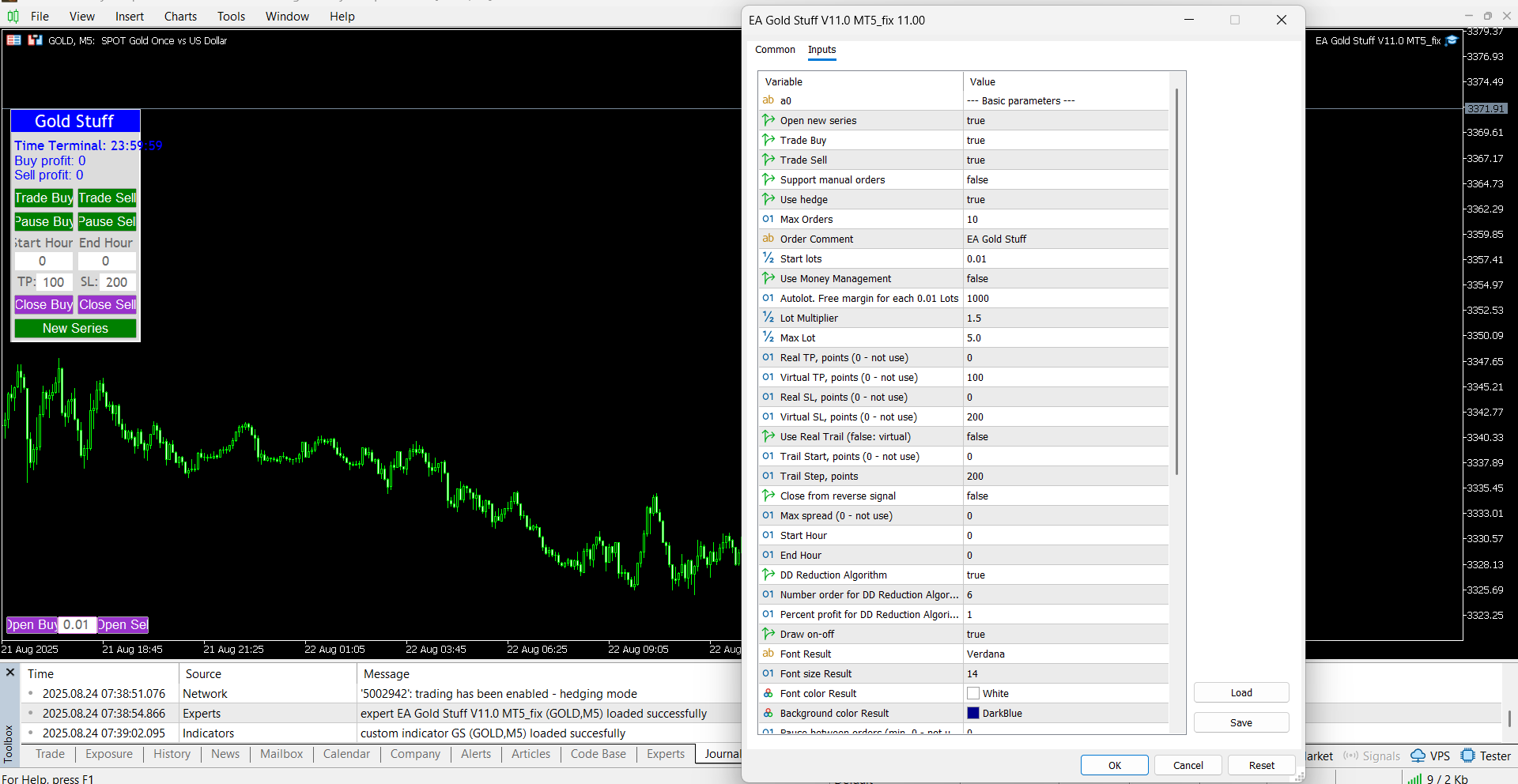Click the connection signal bars icon

[1414, 779]
